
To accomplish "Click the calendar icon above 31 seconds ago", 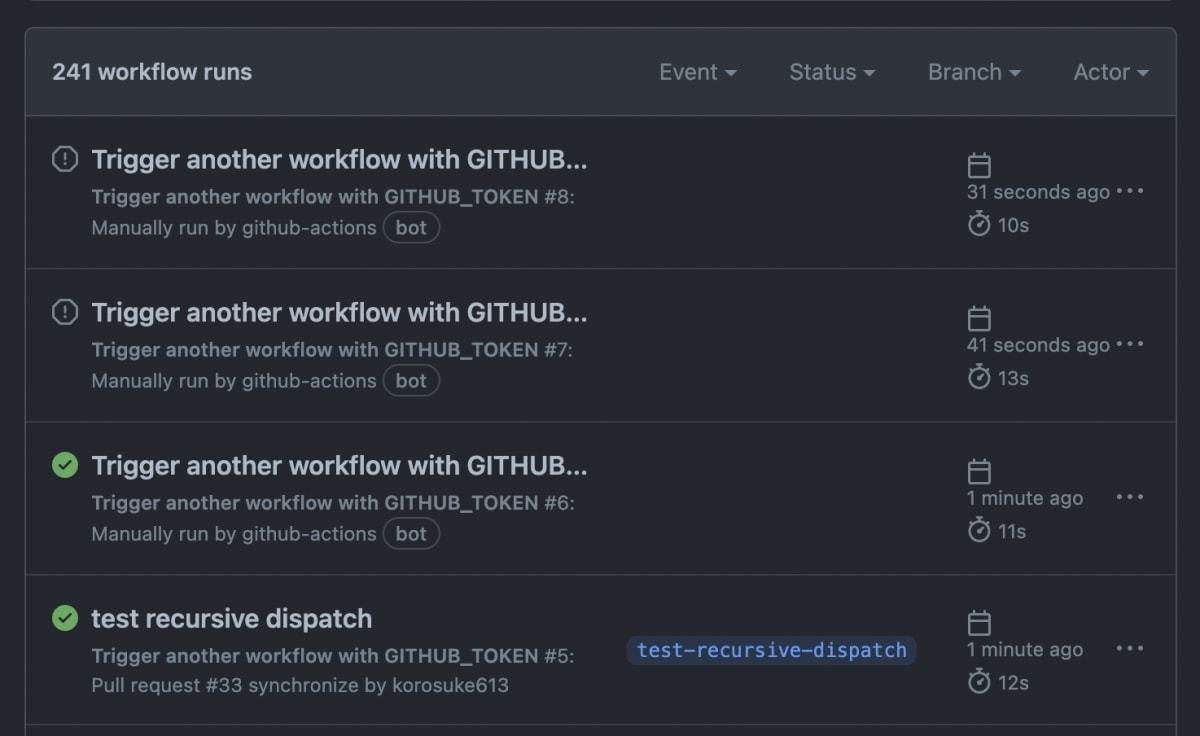I will click(x=979, y=166).
